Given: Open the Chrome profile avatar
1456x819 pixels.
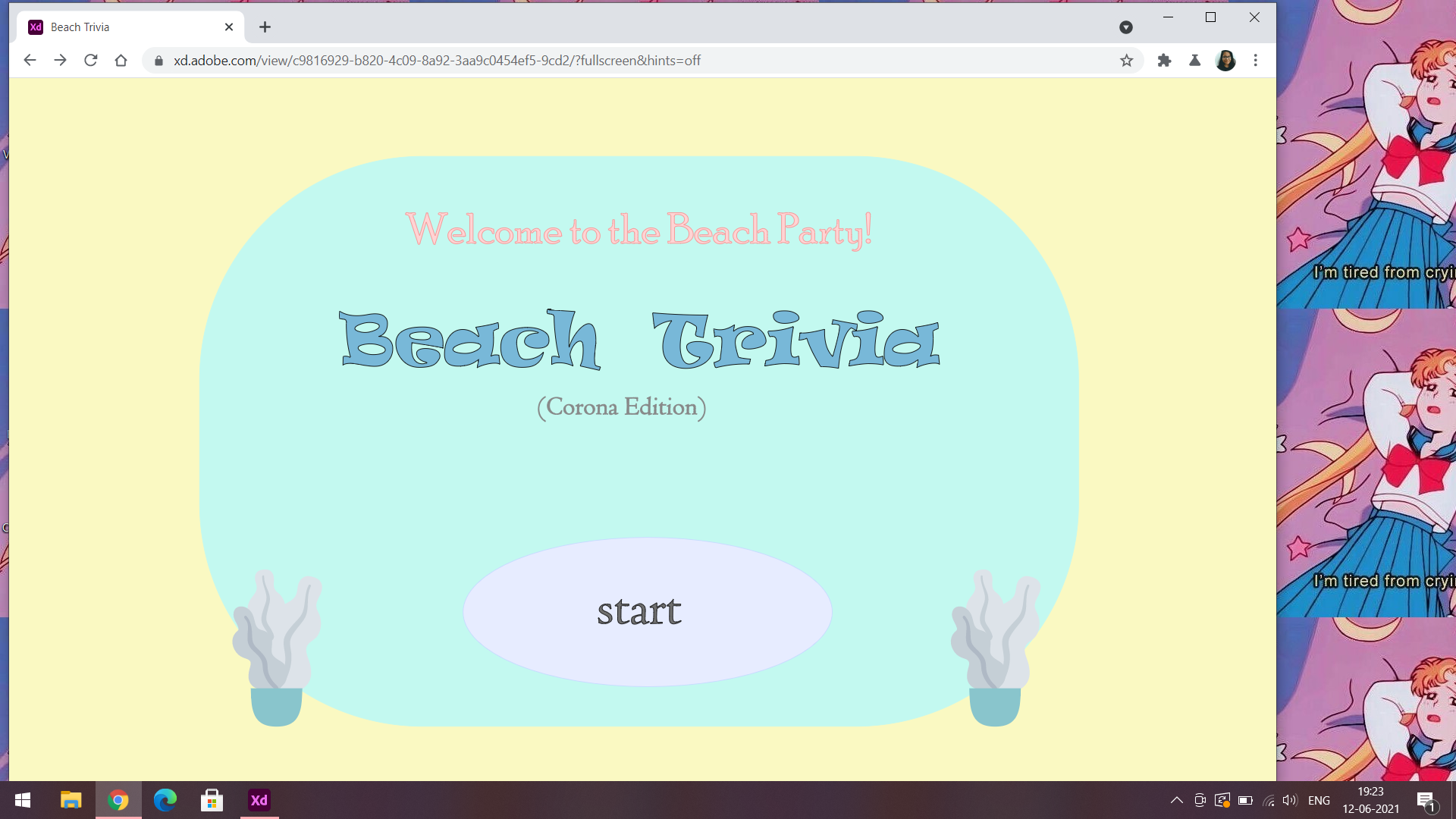Looking at the screenshot, I should pos(1225,60).
